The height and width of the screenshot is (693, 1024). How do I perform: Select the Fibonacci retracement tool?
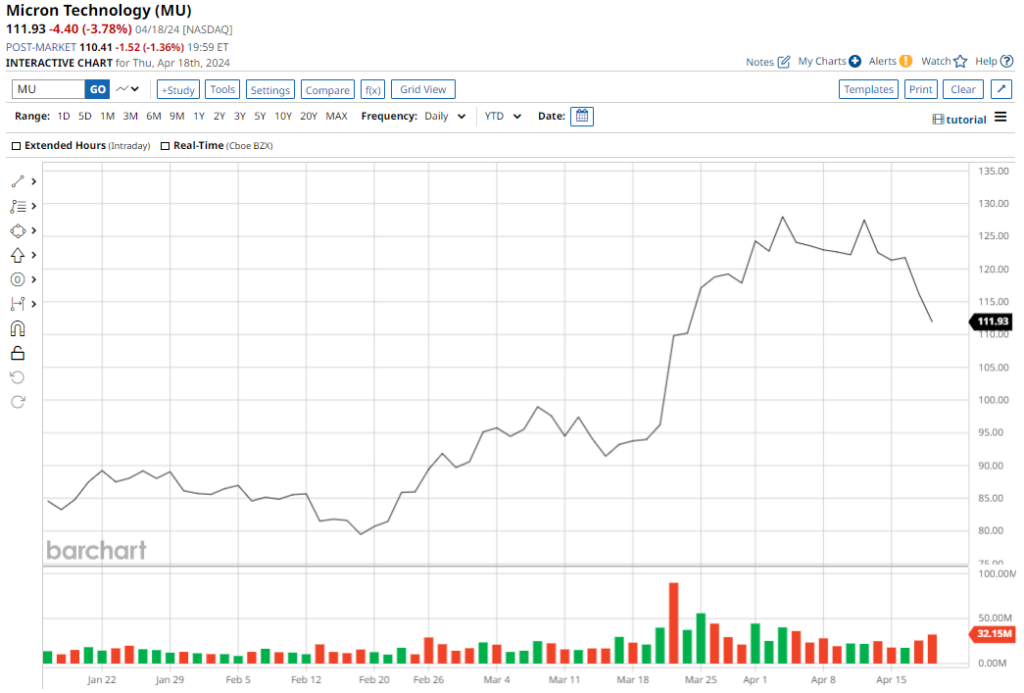[17, 206]
